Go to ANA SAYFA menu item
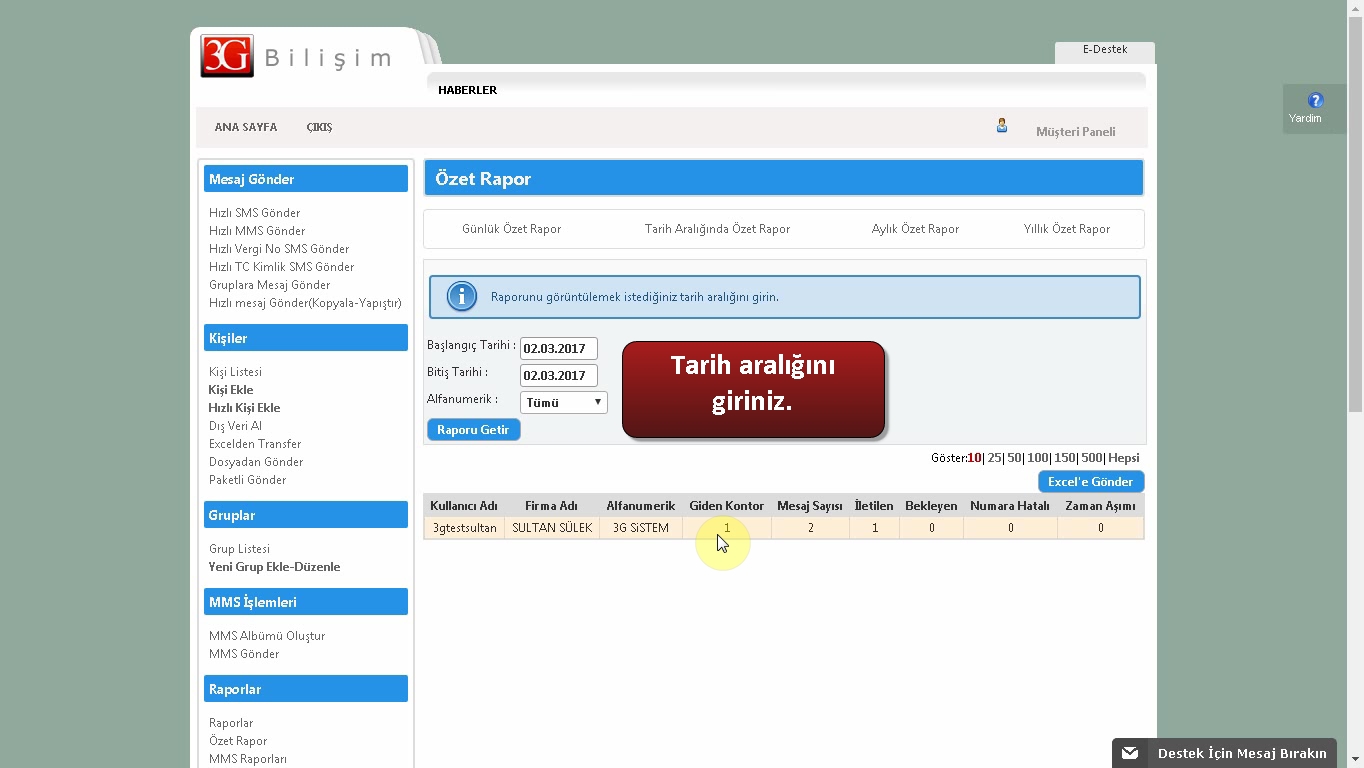This screenshot has height=768, width=1364. click(x=245, y=128)
